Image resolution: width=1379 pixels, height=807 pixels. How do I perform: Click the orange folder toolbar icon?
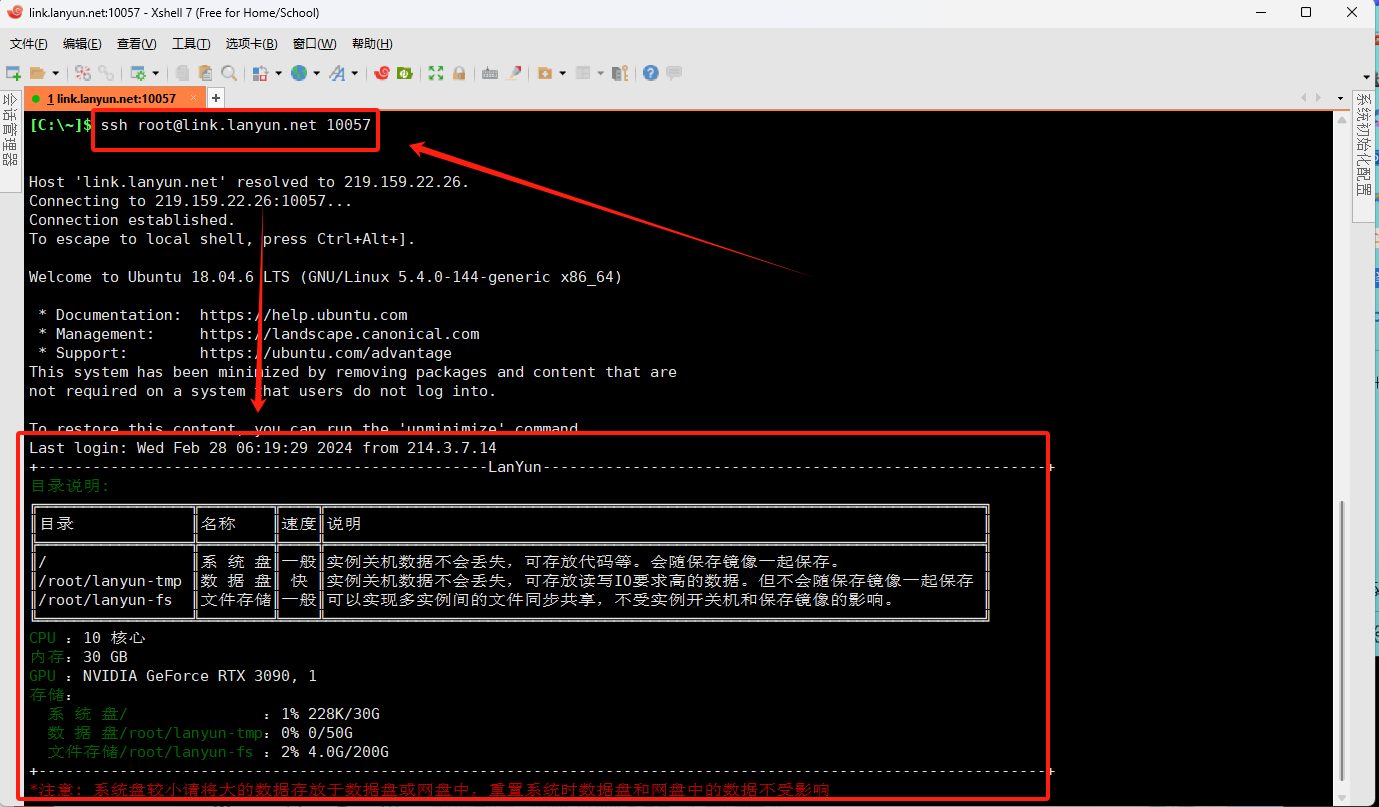tap(544, 73)
